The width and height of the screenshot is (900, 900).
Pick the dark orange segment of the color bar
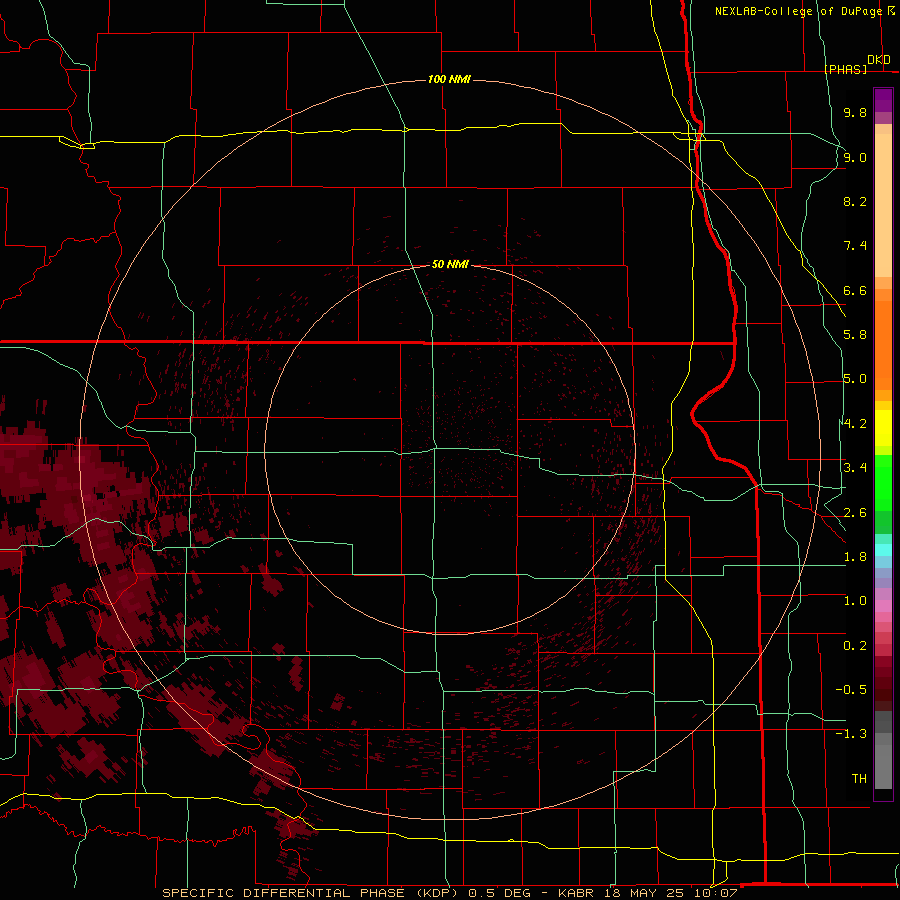coord(883,344)
